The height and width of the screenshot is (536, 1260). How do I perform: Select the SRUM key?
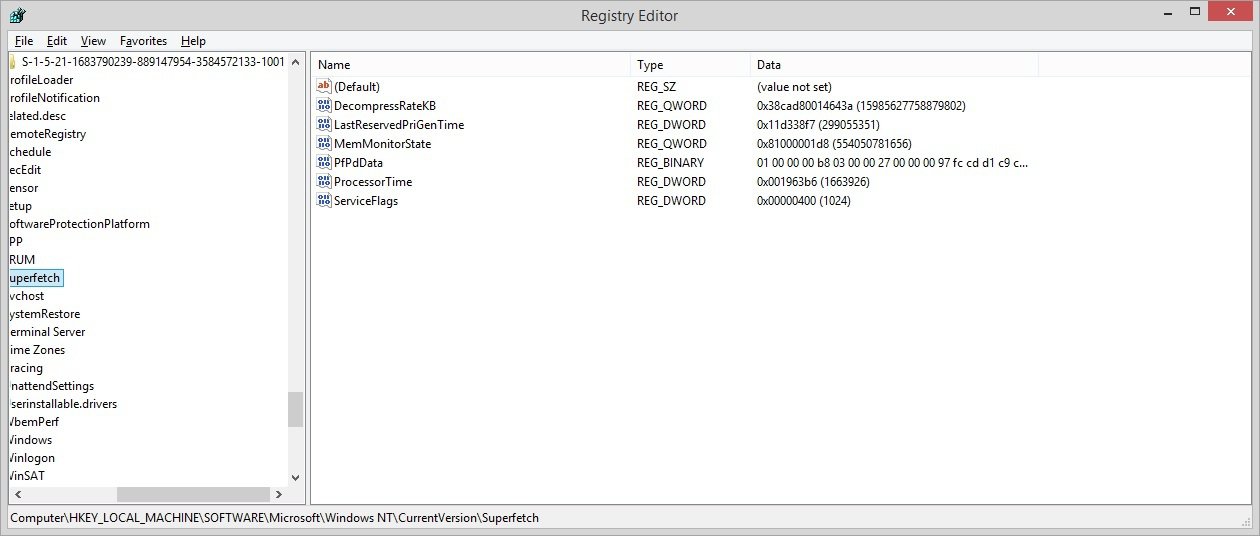22,260
